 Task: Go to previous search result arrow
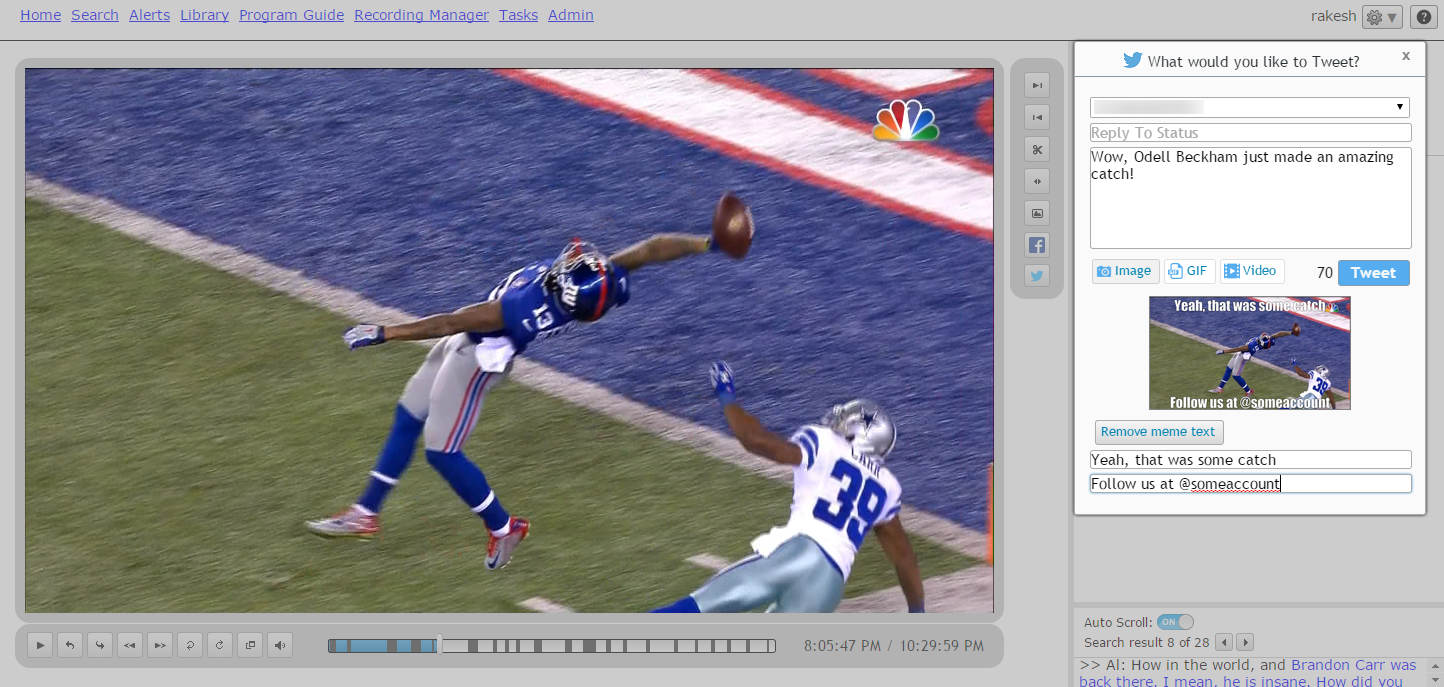(1224, 642)
